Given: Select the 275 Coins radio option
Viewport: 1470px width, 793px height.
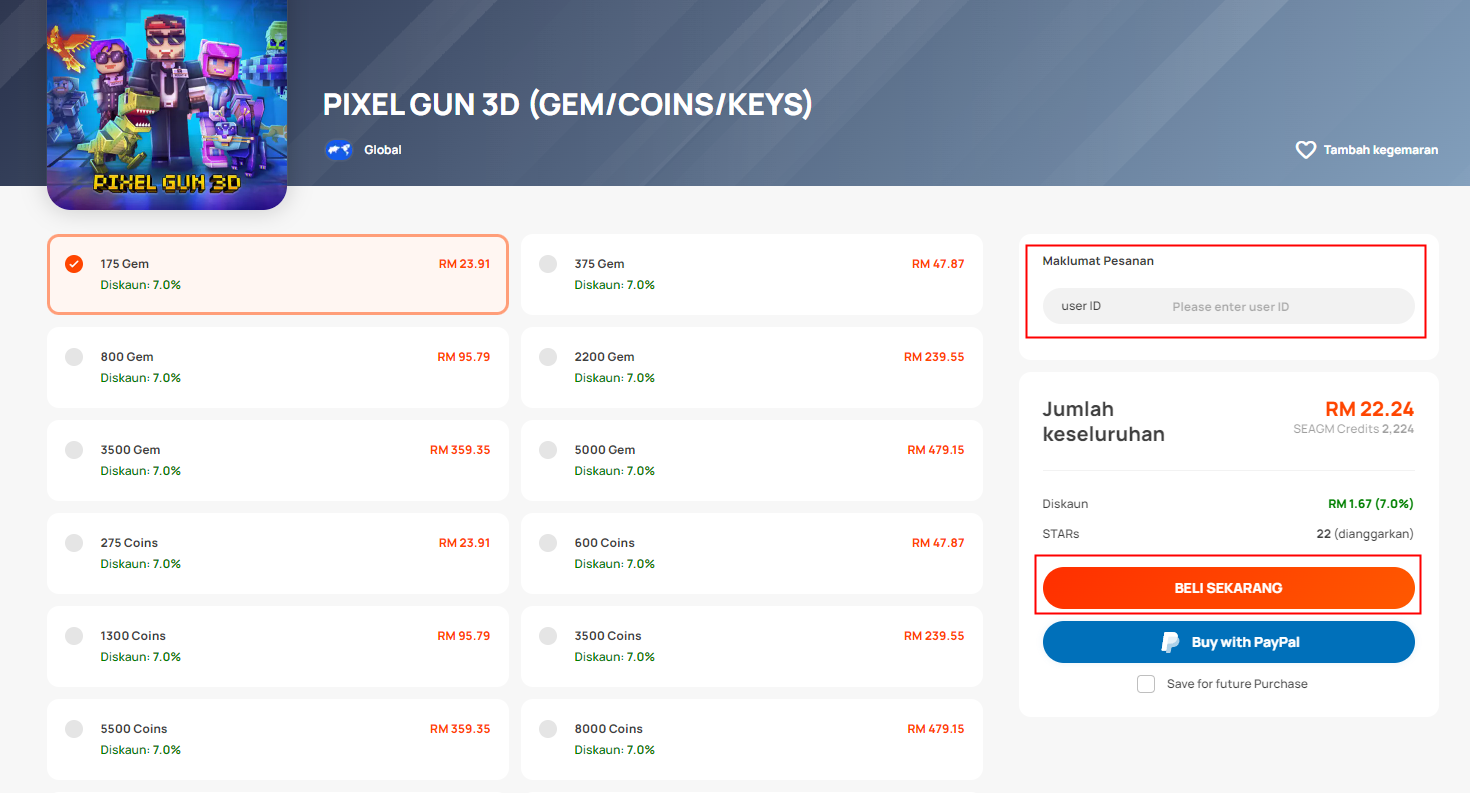Looking at the screenshot, I should [74, 543].
